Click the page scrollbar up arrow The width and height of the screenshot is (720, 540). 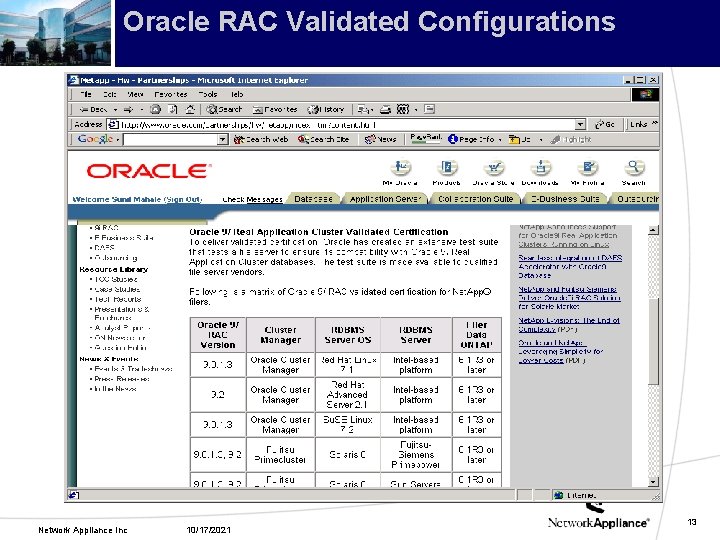[x=653, y=231]
